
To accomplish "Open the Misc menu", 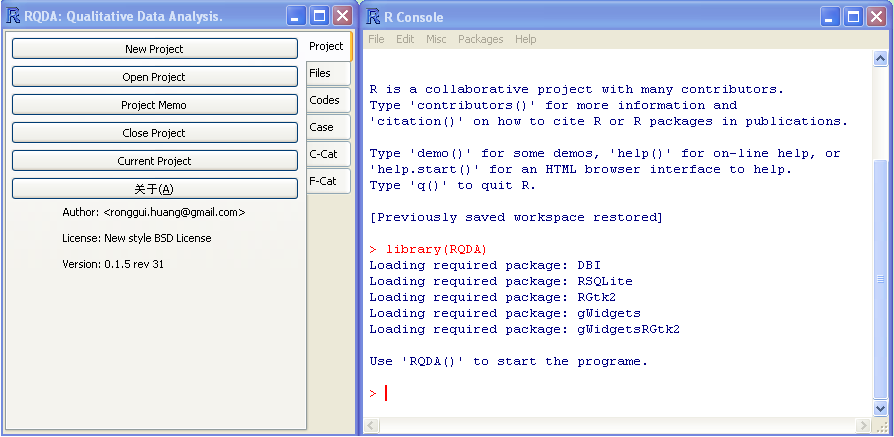I will click(436, 39).
